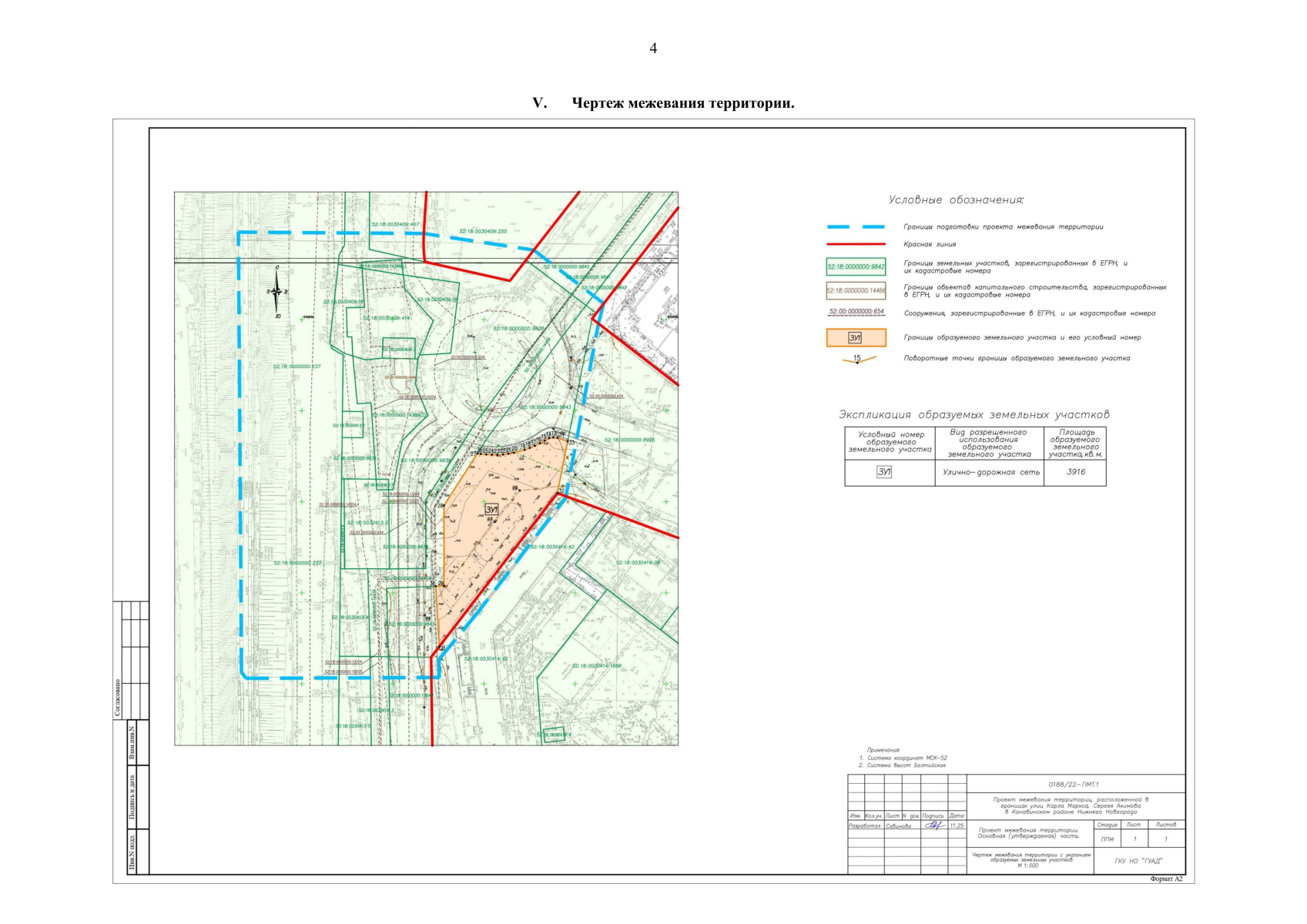Click the 'Формат А2' label
Viewport: 1307px width, 924px height.
point(1166,879)
